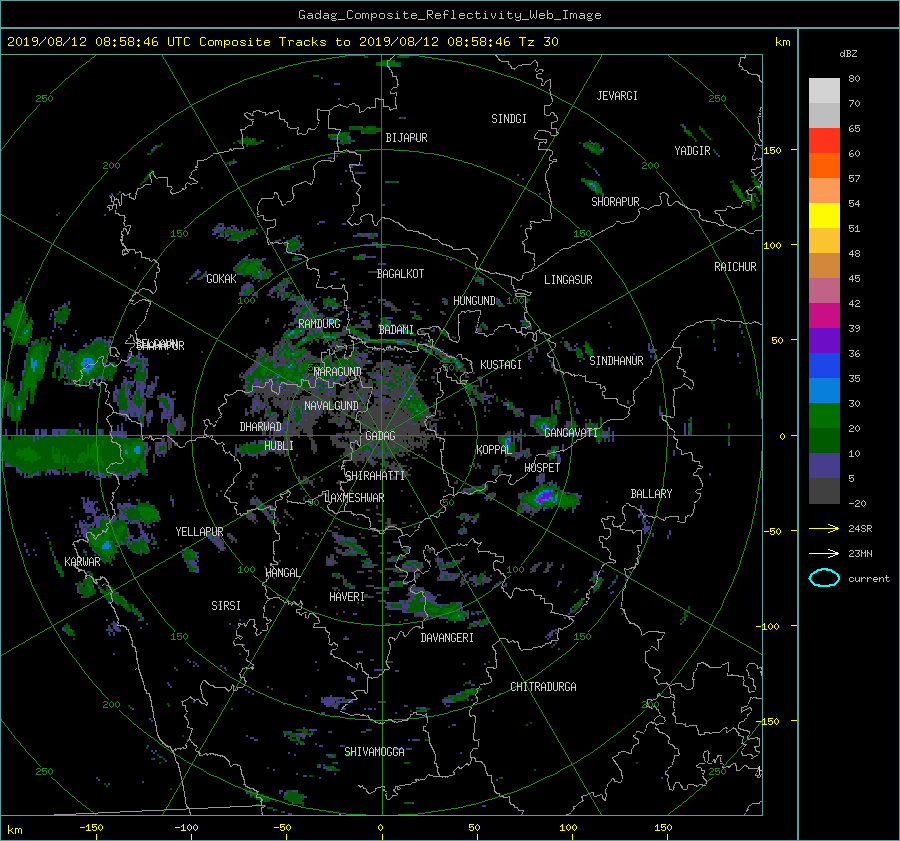
Task: Click the -150 km bottom axis tick label
Action: point(91,828)
